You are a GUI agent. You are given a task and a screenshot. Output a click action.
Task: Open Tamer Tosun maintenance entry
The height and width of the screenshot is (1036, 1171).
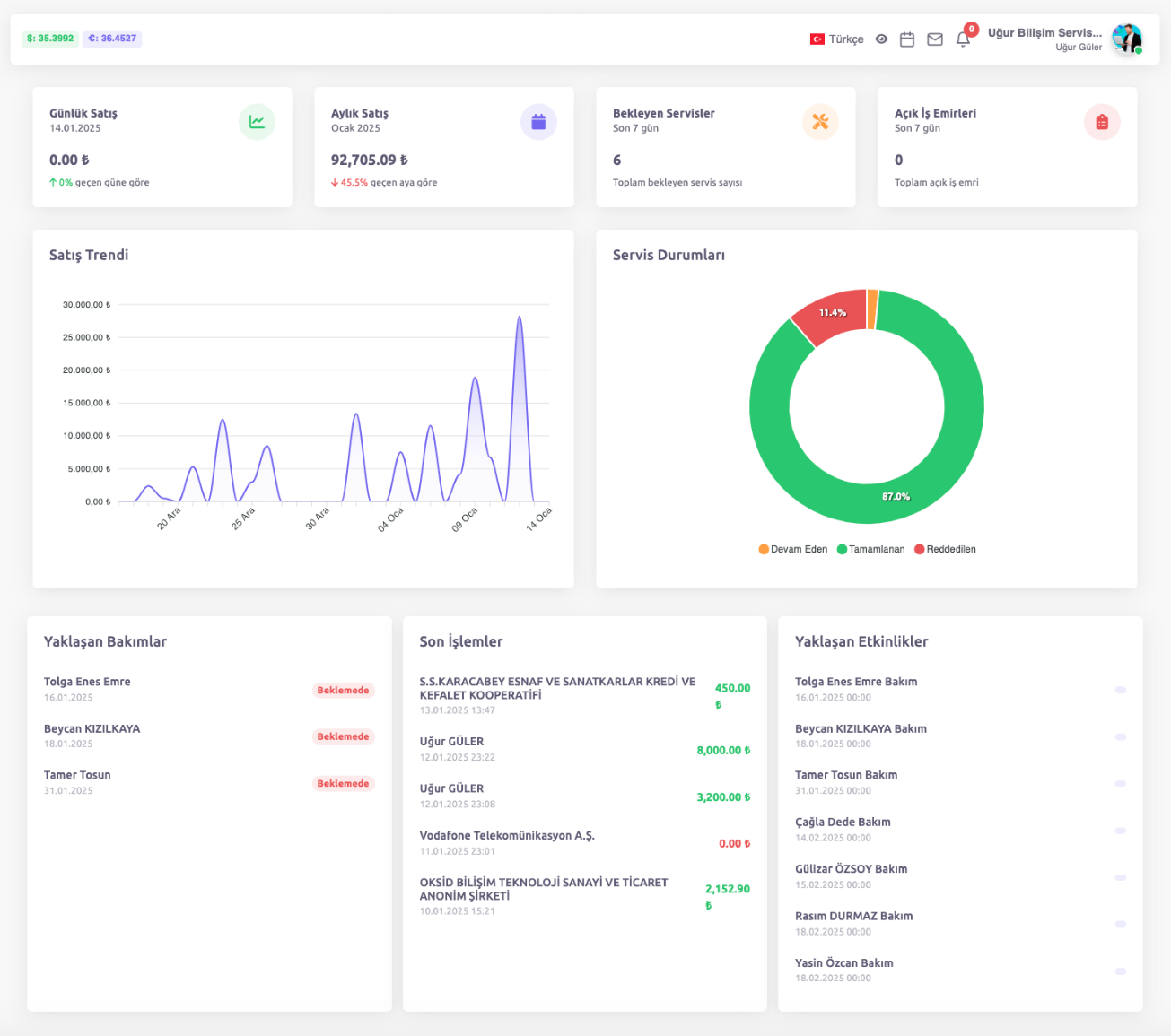pos(209,782)
